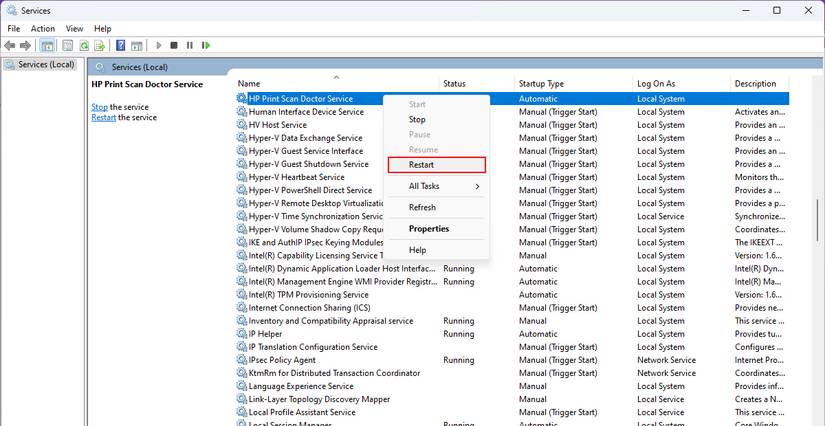Click the gear icon beside Internet Connection Sharing (ICS)

pos(242,308)
